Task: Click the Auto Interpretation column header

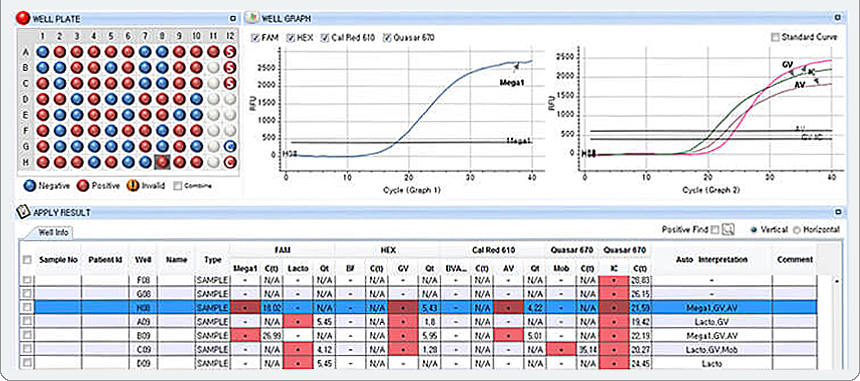Action: click(712, 259)
